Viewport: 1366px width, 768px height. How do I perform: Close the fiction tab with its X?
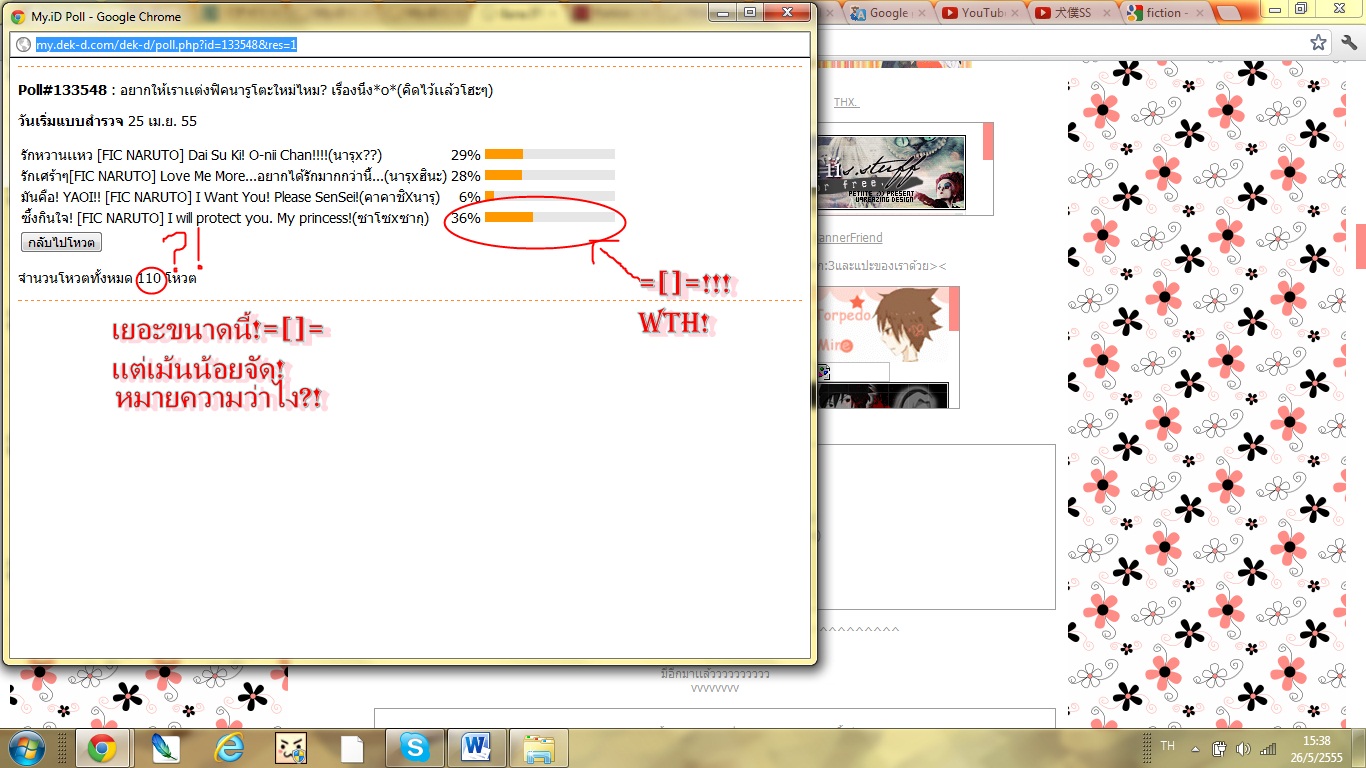pyautogui.click(x=1199, y=13)
